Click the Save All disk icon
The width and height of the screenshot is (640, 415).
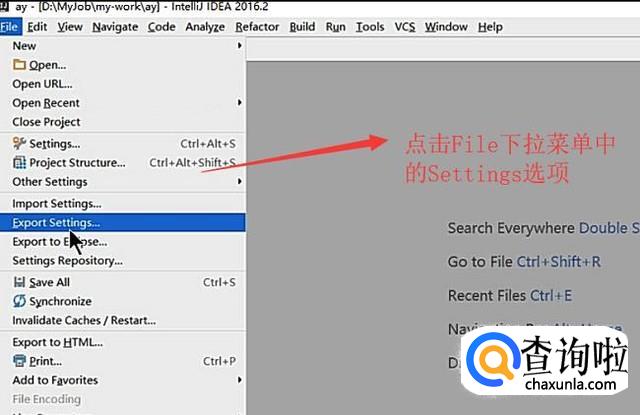coord(19,282)
